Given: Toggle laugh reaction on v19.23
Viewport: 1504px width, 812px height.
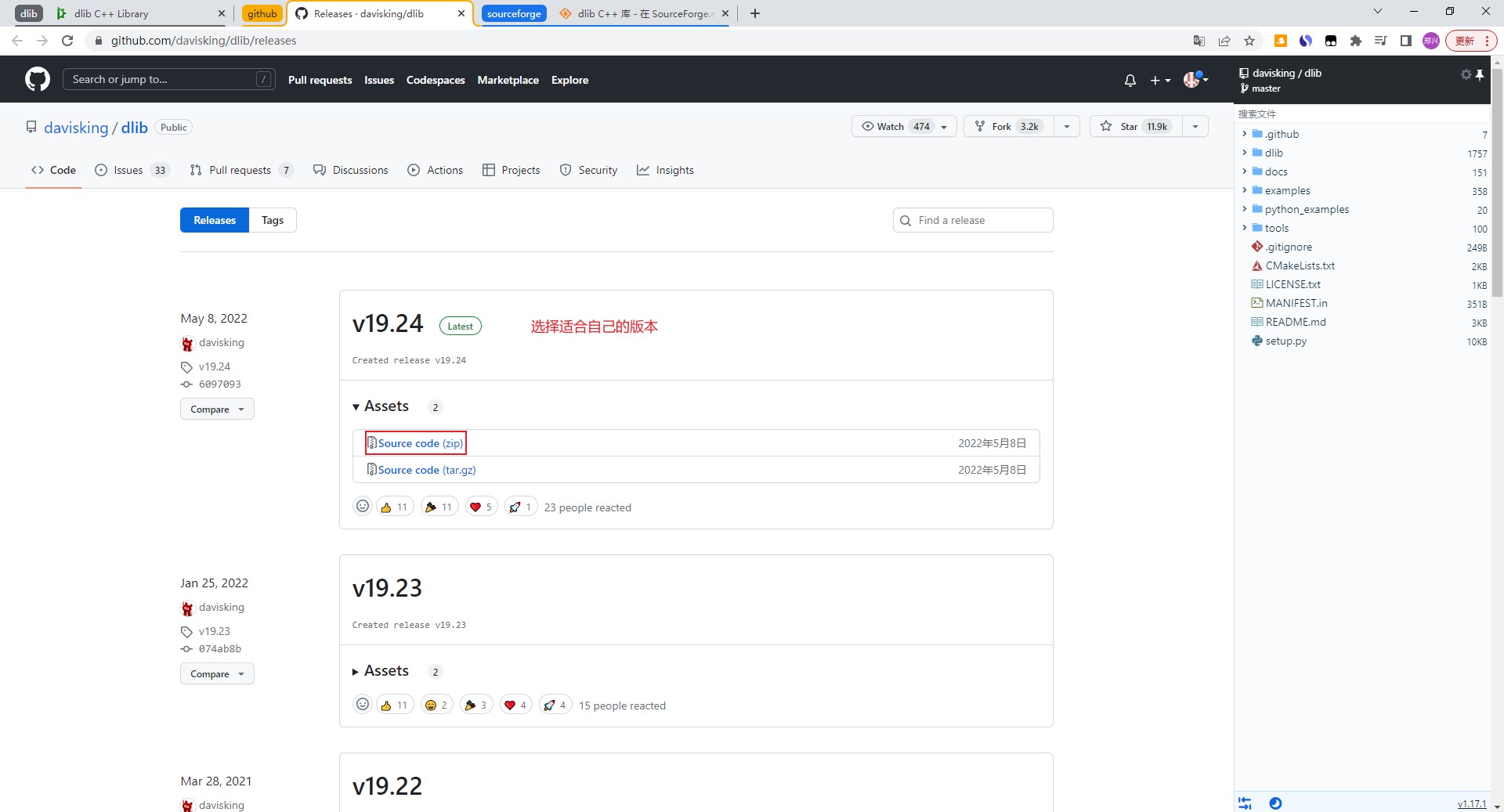Looking at the screenshot, I should point(436,705).
